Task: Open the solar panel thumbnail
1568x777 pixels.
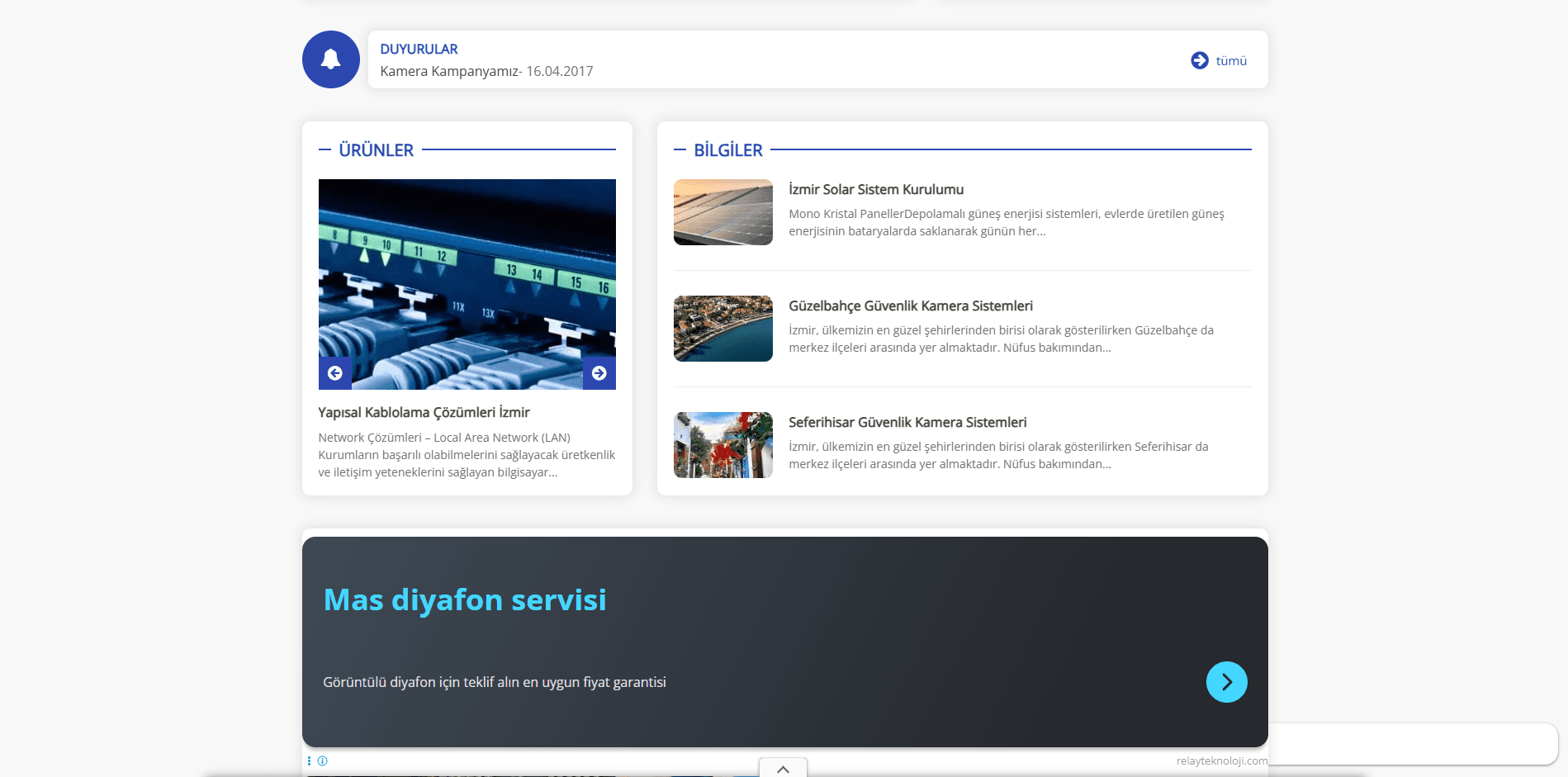Action: coord(723,212)
